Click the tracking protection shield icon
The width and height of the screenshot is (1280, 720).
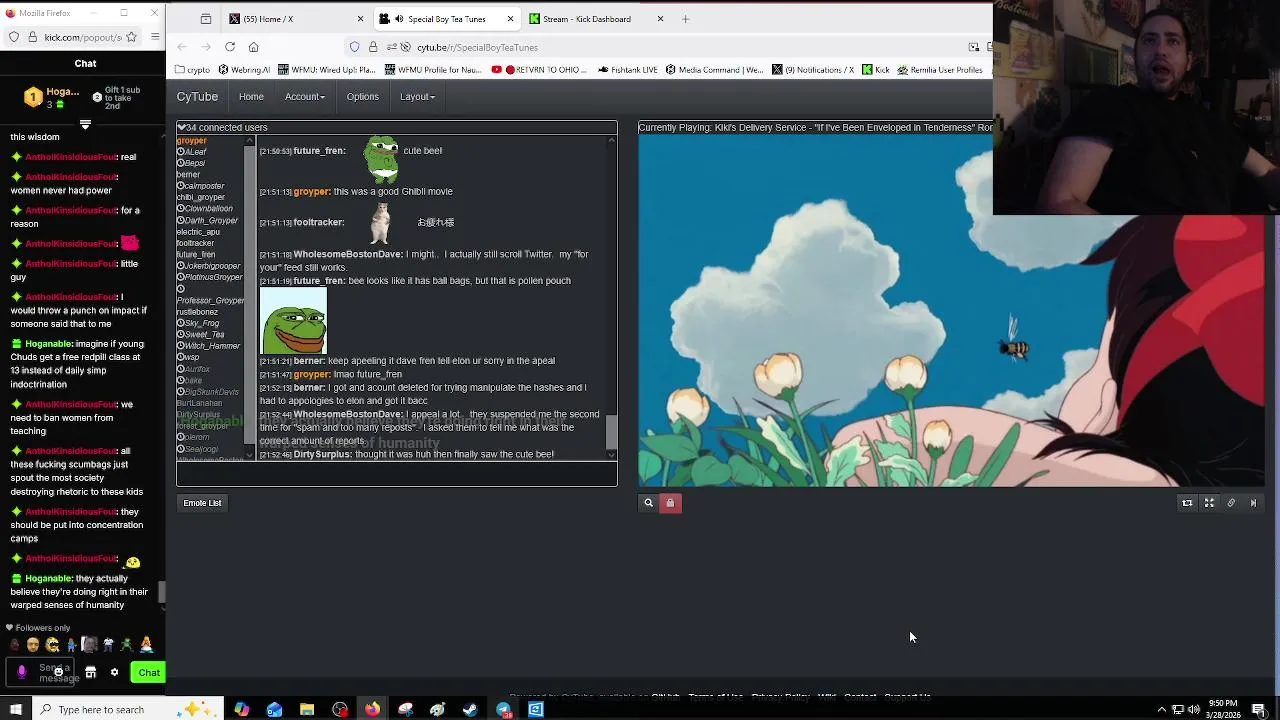(355, 47)
